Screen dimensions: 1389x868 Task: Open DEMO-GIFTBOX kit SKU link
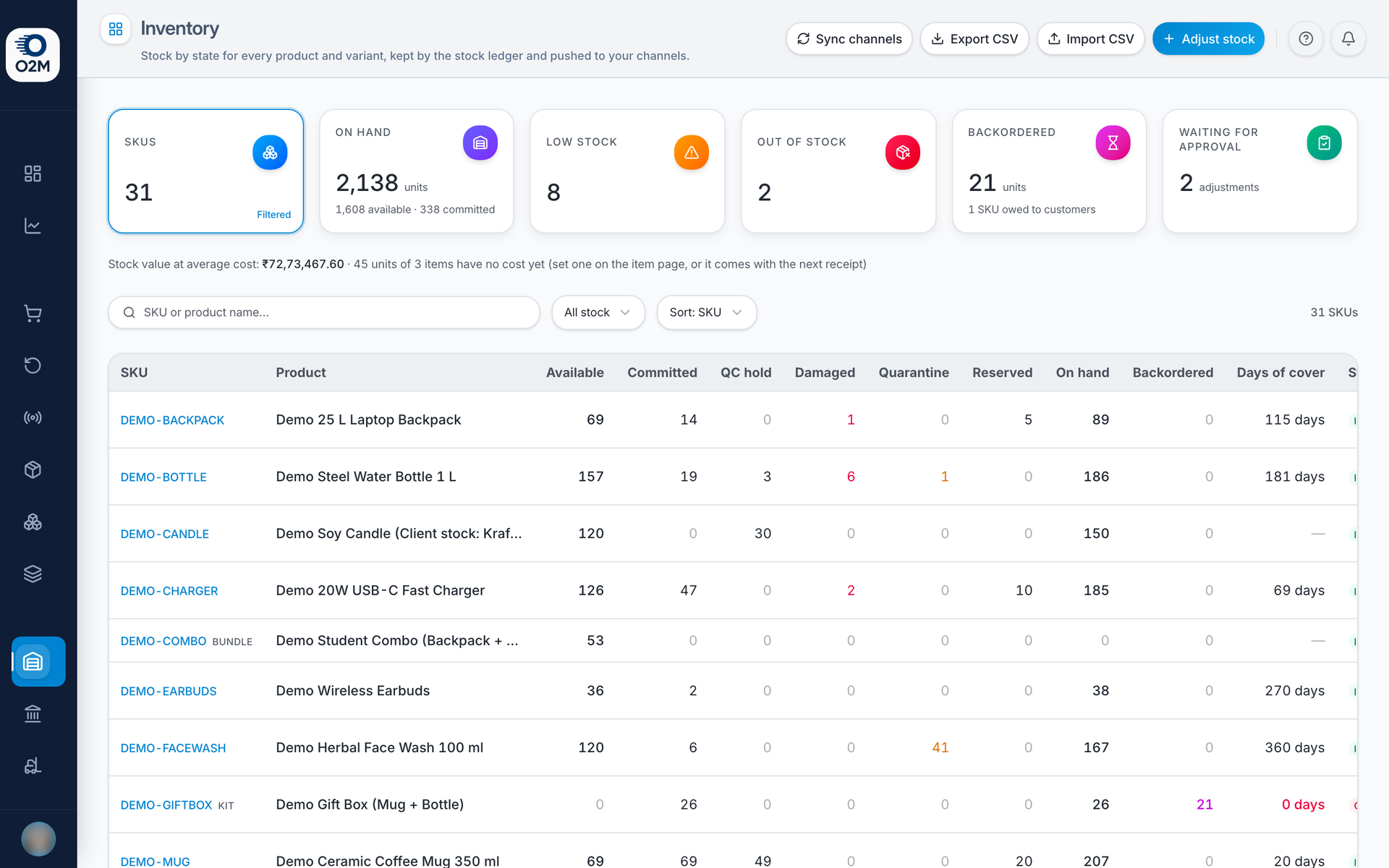166,805
